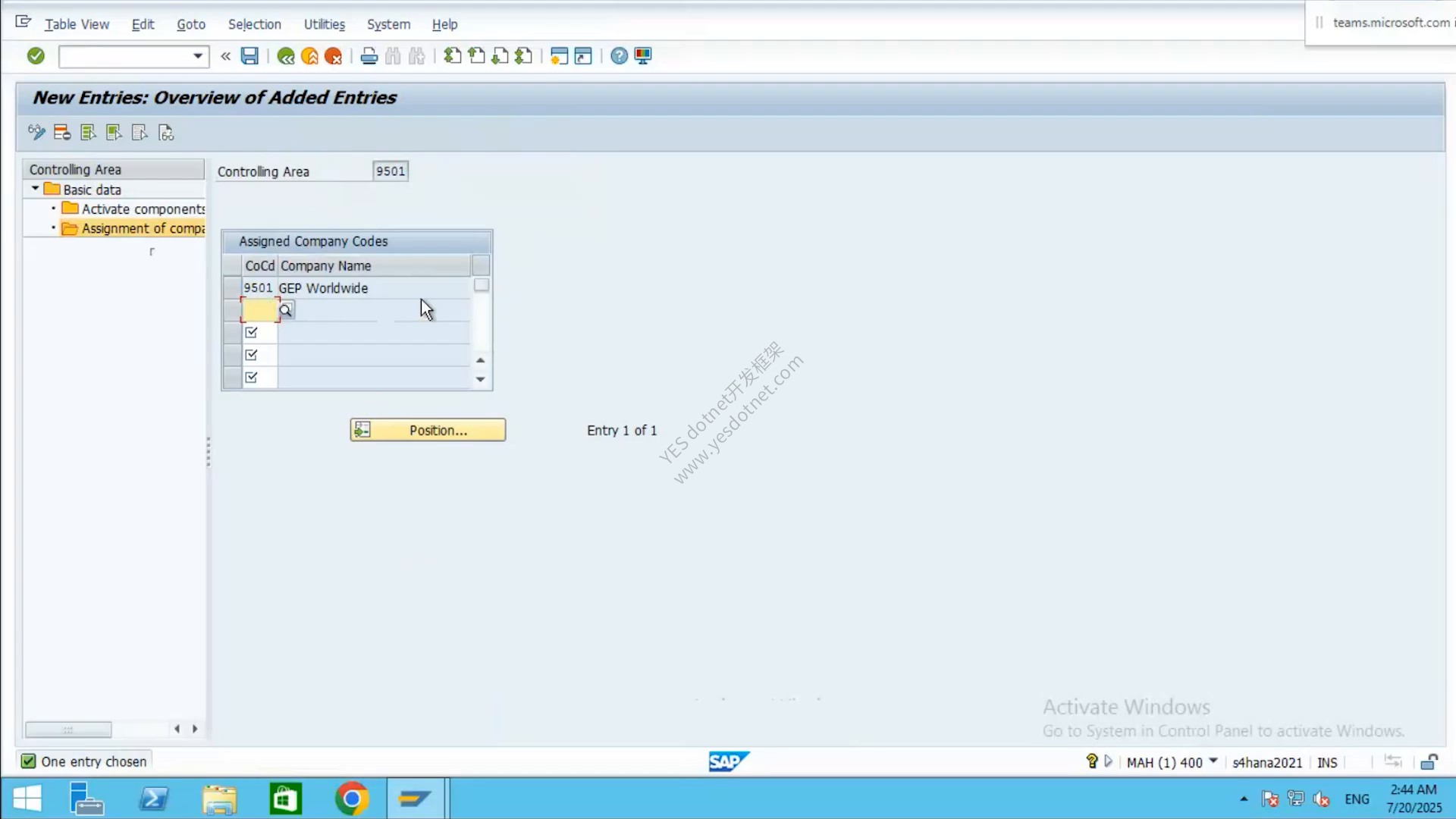Show hidden tray icons arrow
This screenshot has height=819, width=1456.
(1244, 799)
